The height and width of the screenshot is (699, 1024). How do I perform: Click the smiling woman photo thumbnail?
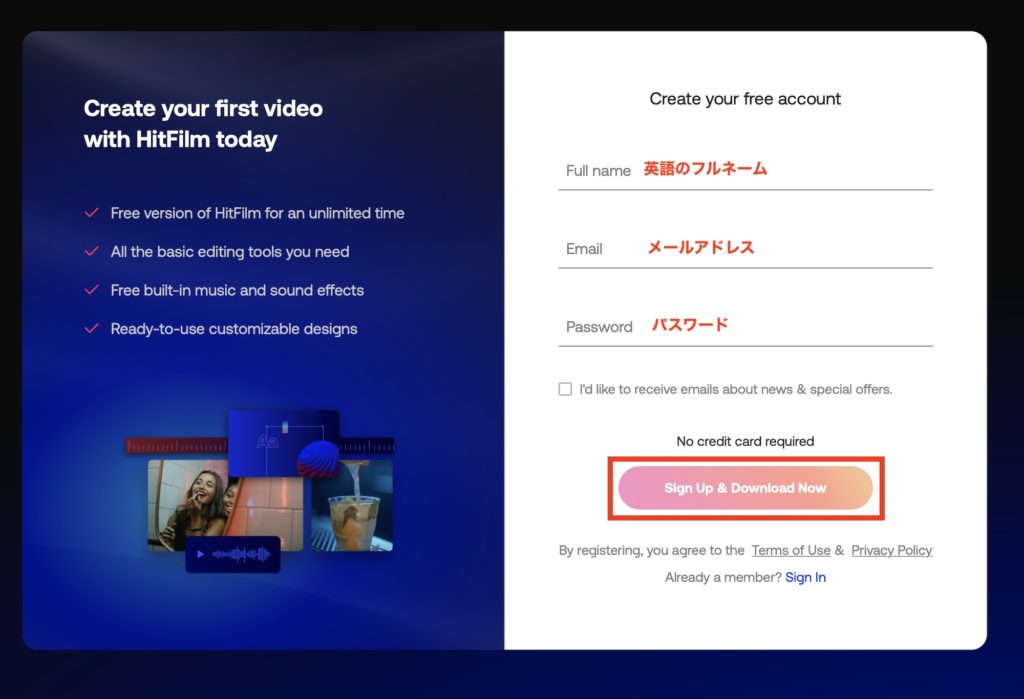(x=225, y=505)
